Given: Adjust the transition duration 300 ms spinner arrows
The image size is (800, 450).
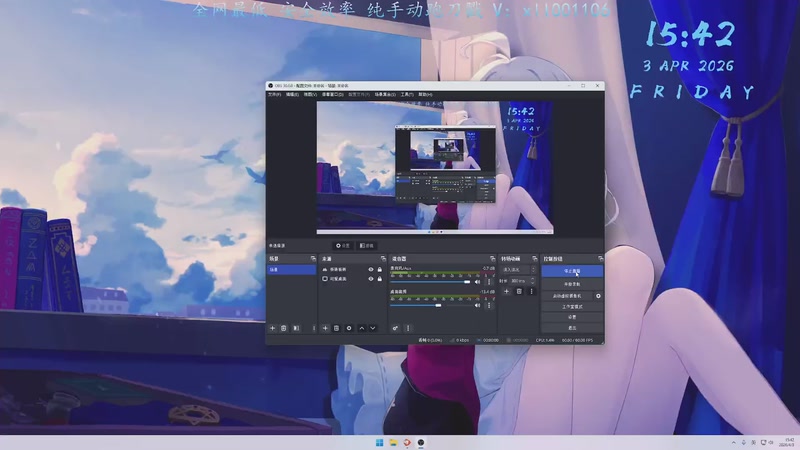Looking at the screenshot, I should pos(533,281).
